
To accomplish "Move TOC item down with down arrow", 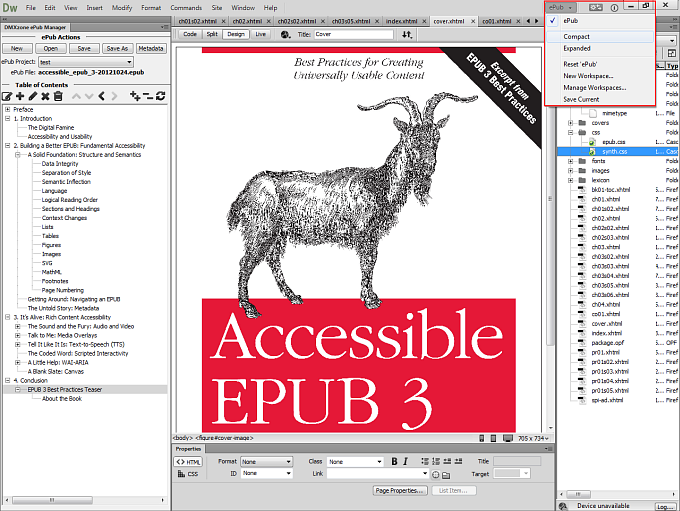I will point(89,96).
